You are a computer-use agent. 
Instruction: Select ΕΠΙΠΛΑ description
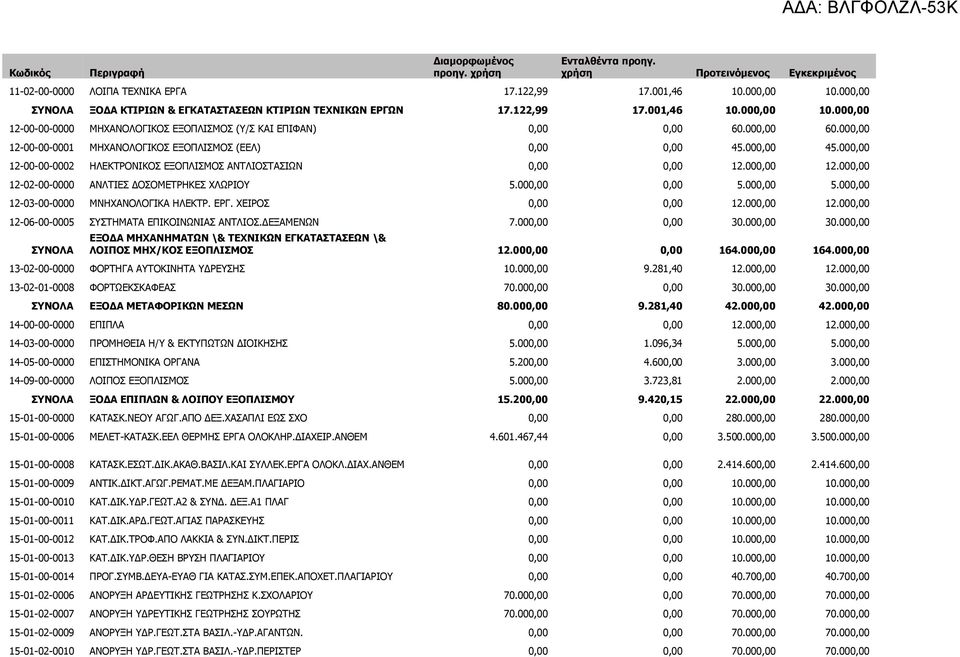(x=107, y=325)
